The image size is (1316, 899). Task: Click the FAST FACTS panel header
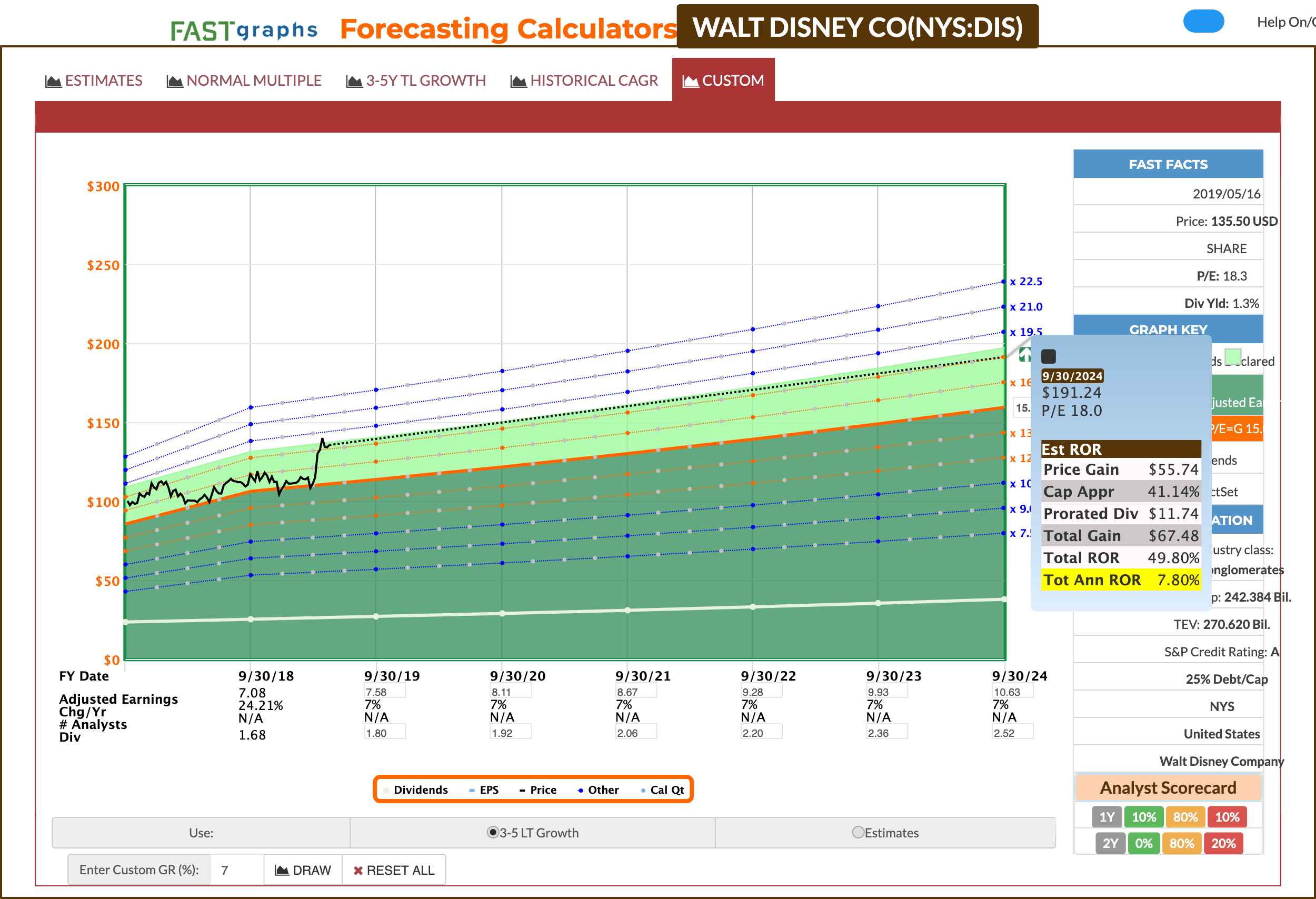tap(1168, 164)
